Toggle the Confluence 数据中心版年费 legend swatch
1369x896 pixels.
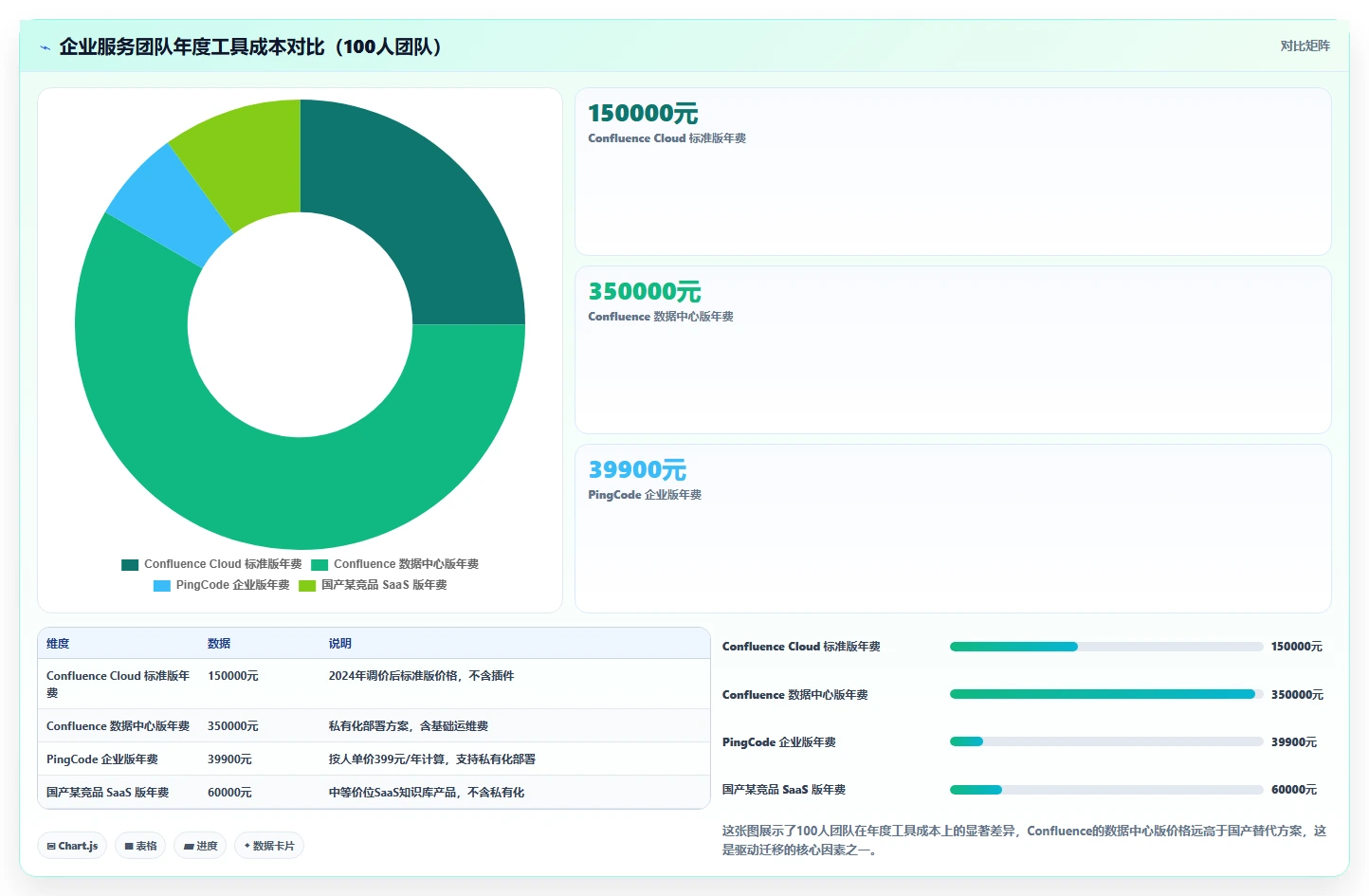pos(319,564)
